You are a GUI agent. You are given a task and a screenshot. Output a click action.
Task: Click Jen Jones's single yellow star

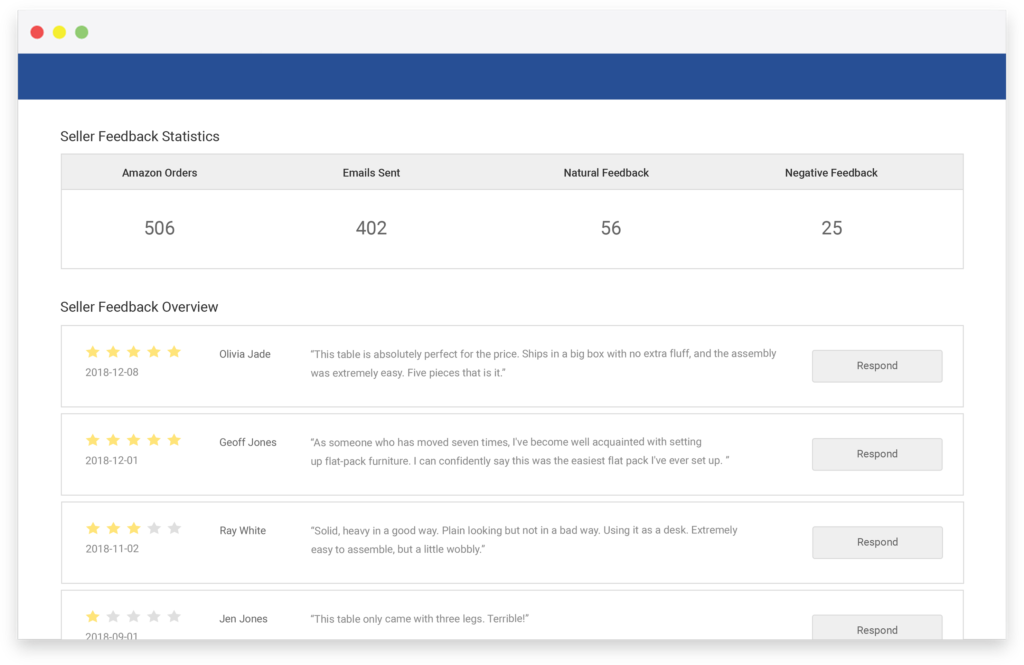(92, 617)
